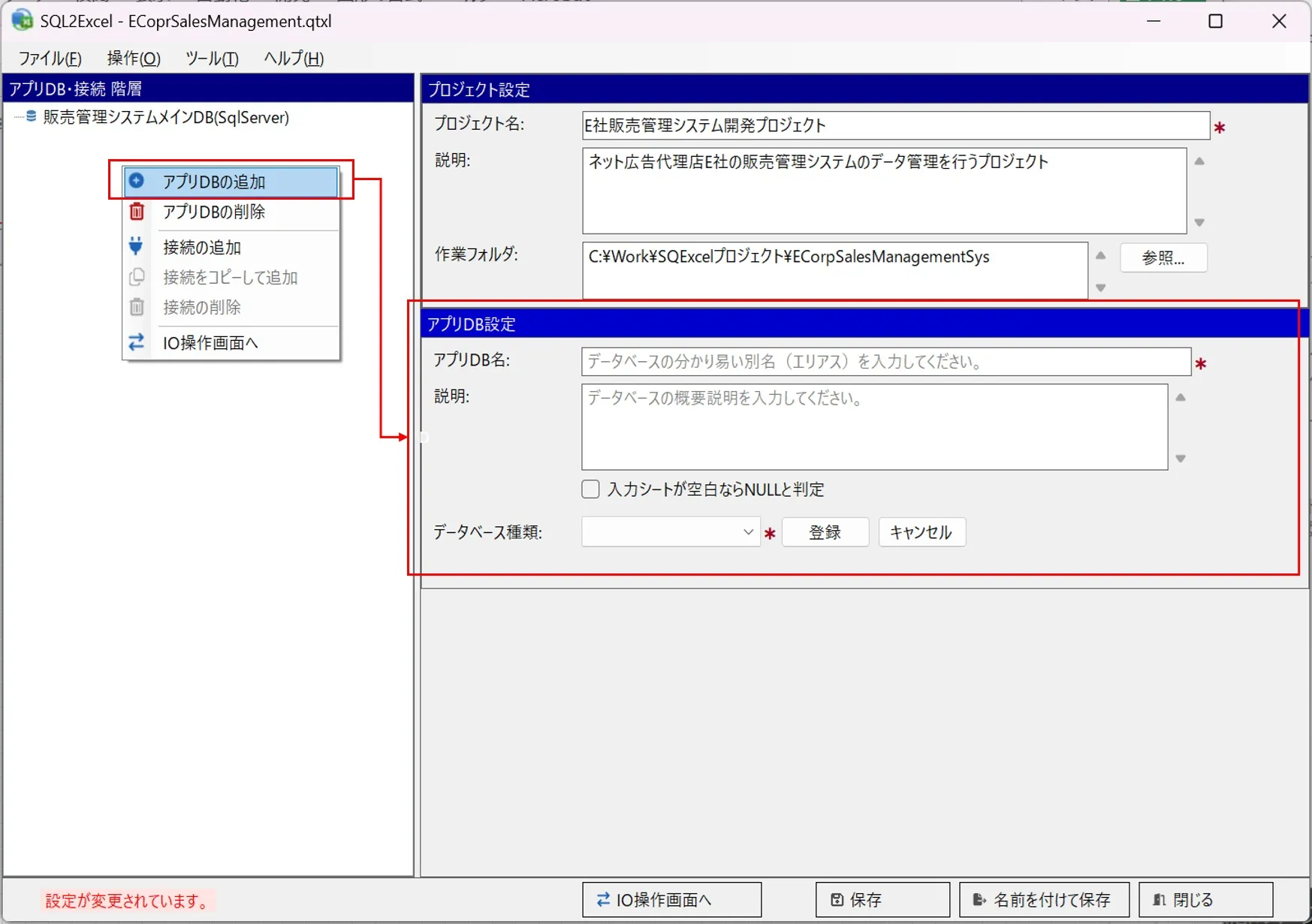This screenshot has height=924, width=1312.
Task: Choose IO操作画面へ in context menu
Action: tap(231, 342)
